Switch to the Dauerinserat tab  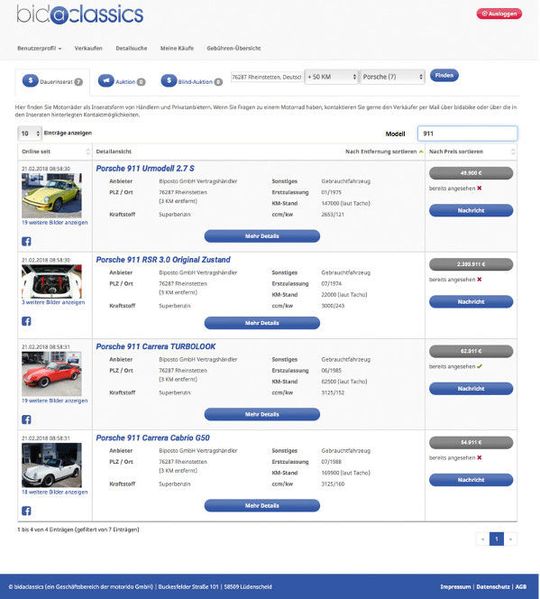pyautogui.click(x=53, y=82)
